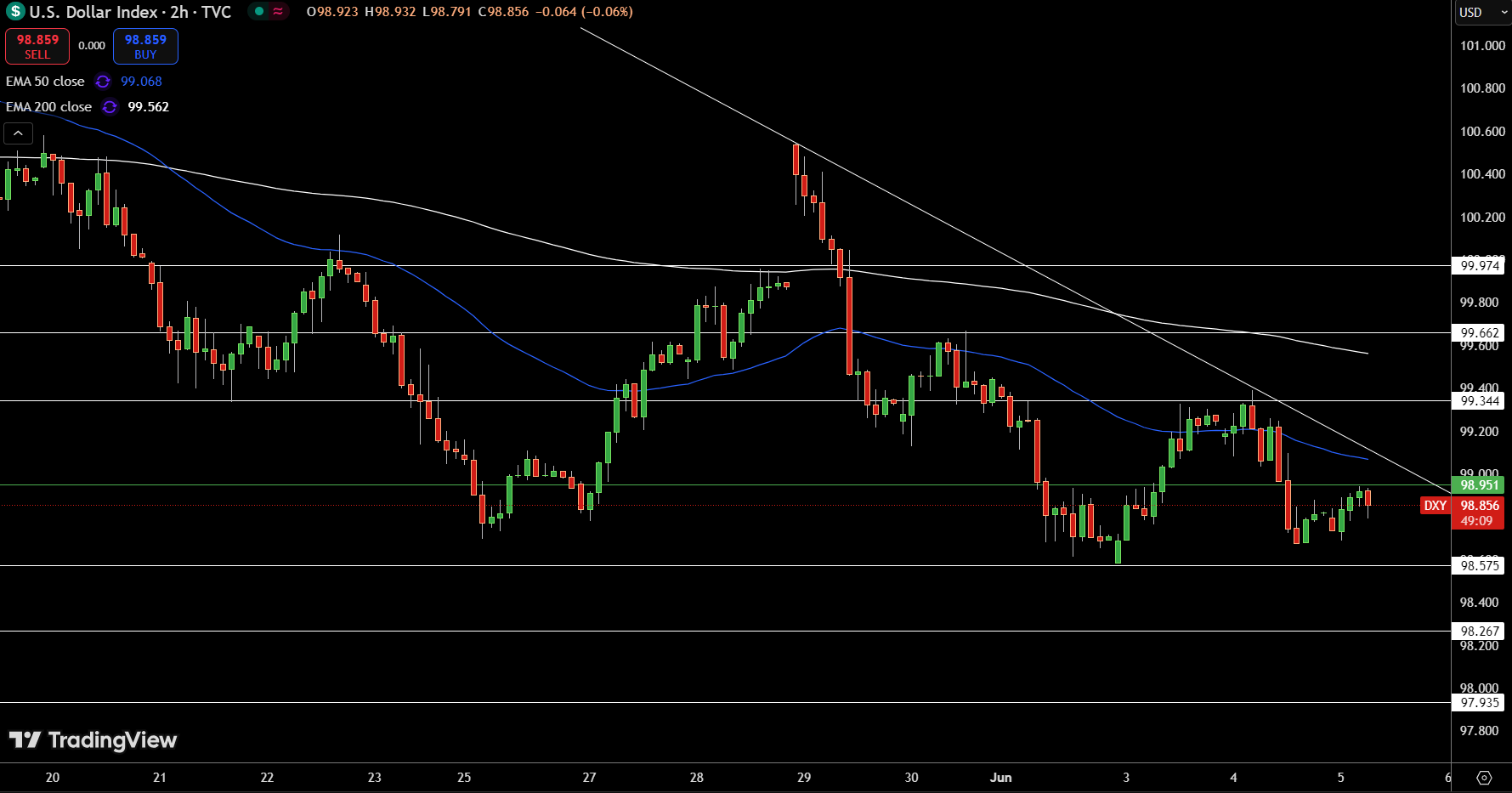Click the 98.267 support level label
This screenshot has height=793, width=1512.
tap(1479, 632)
